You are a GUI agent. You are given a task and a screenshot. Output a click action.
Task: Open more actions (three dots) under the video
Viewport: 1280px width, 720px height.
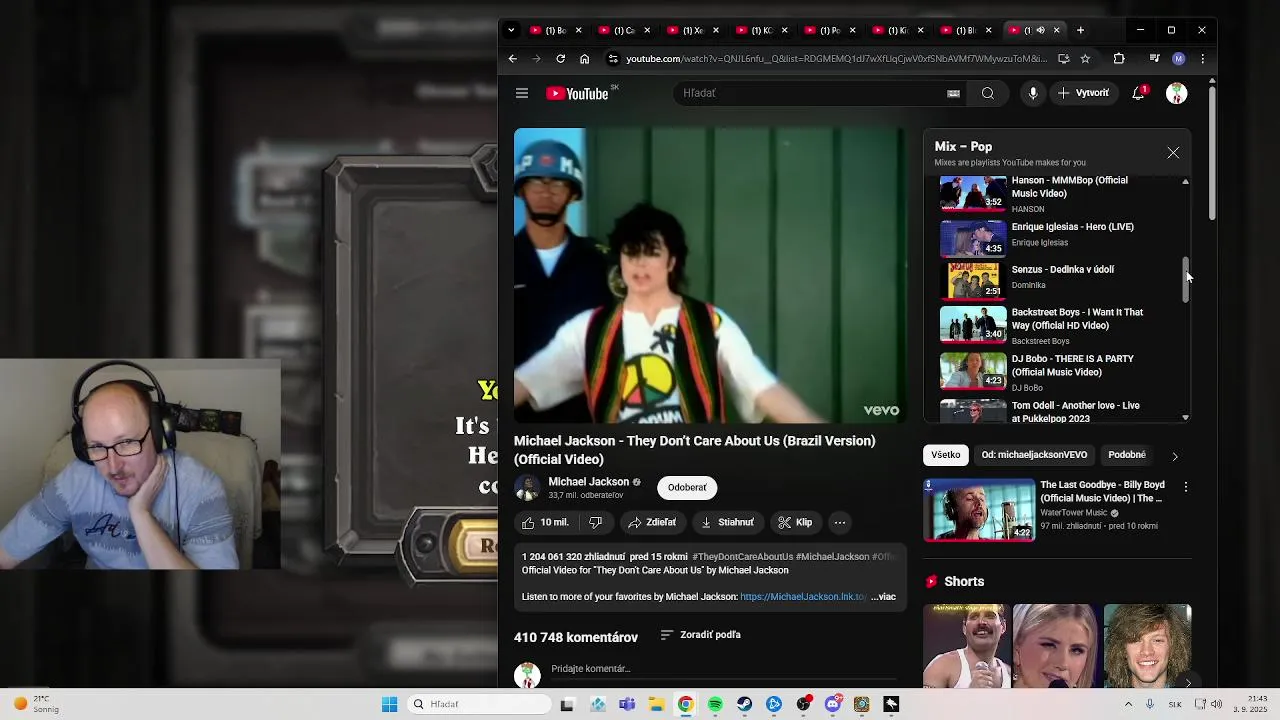coord(840,522)
